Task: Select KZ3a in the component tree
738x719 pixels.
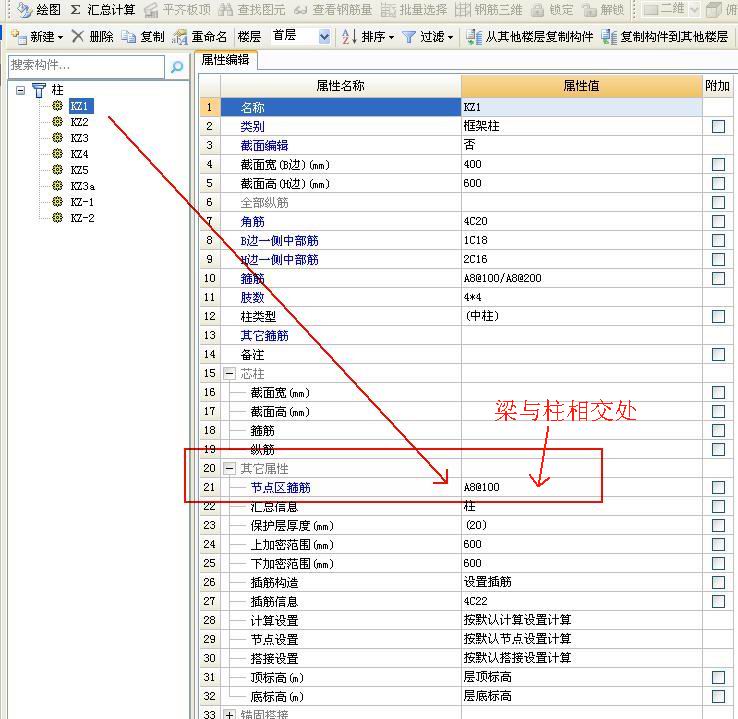Action: point(82,186)
